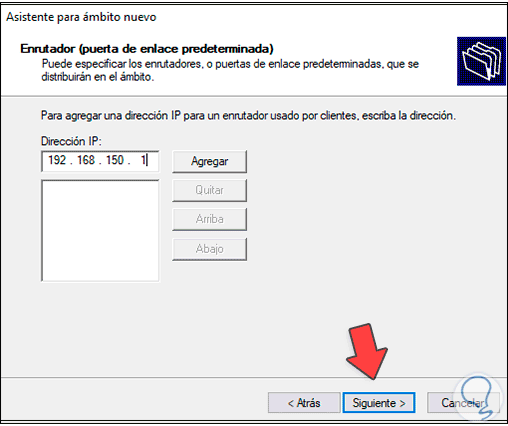Image resolution: width=508 pixels, height=426 pixels.
Task: Add the router address with Agregar
Action: (209, 162)
